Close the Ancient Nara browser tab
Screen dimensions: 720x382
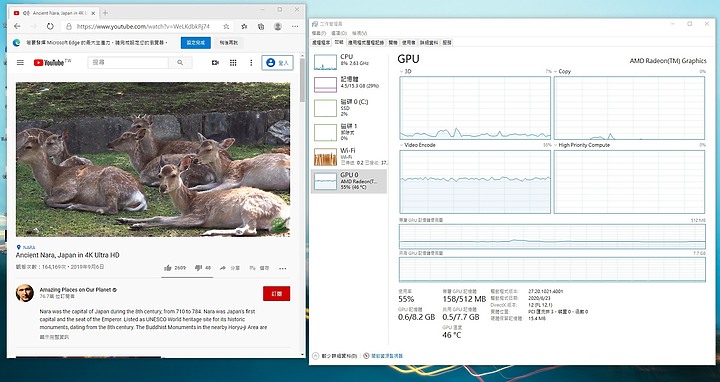point(92,13)
